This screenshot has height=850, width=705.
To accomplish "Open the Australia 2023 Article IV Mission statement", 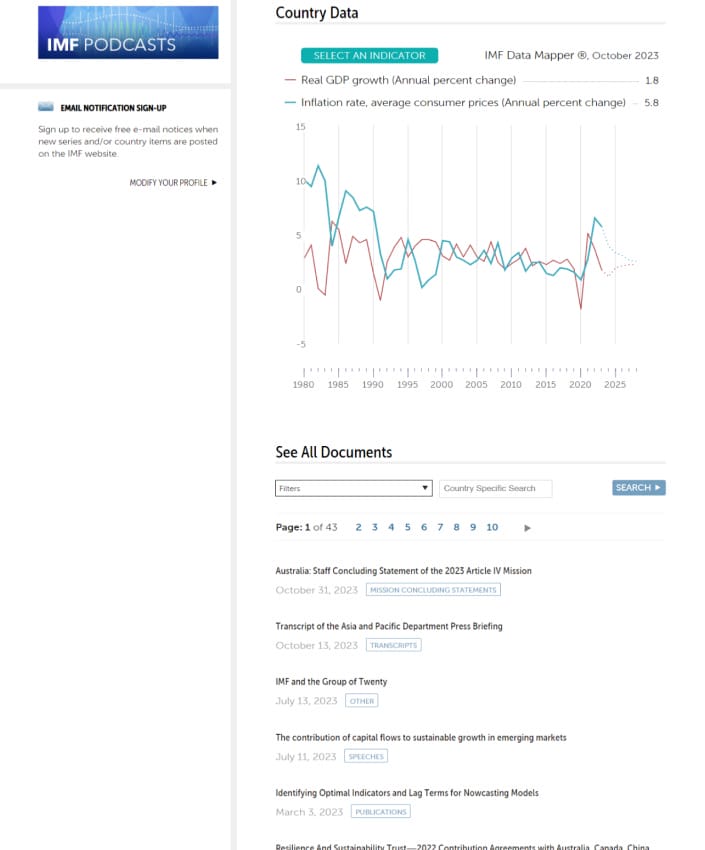I will click(403, 570).
